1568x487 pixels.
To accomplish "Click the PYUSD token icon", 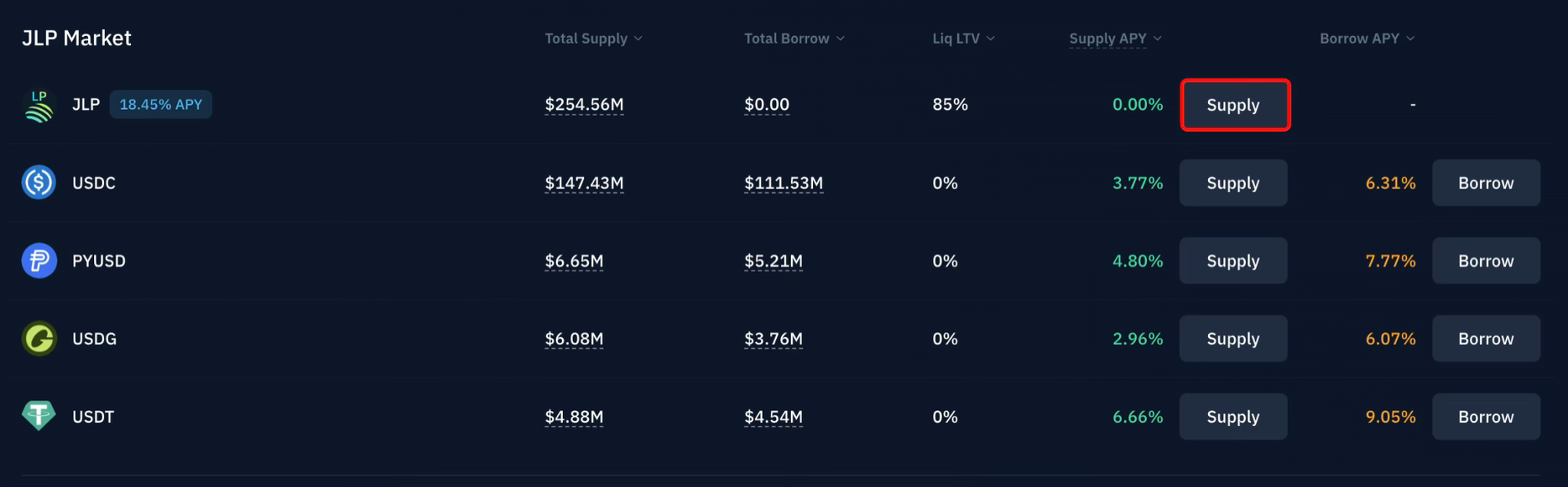I will (38, 260).
